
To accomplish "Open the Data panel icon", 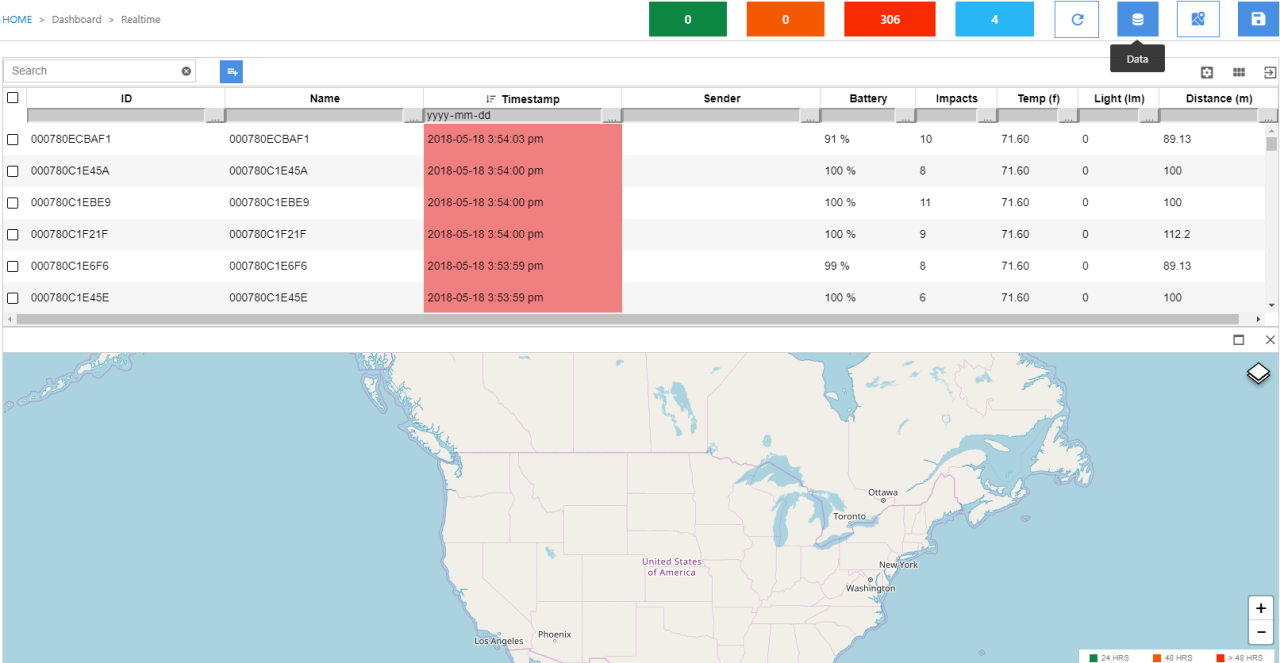I will click(1137, 19).
